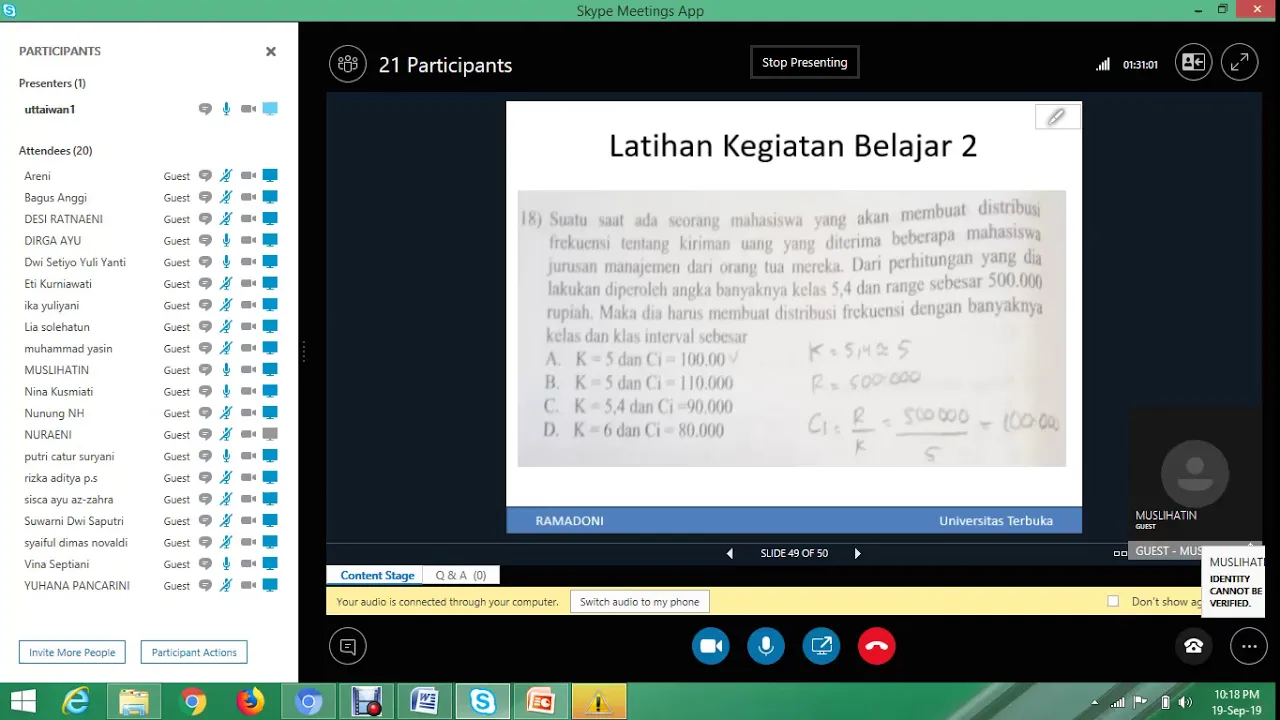Switch to full screen view

pyautogui.click(x=1239, y=63)
